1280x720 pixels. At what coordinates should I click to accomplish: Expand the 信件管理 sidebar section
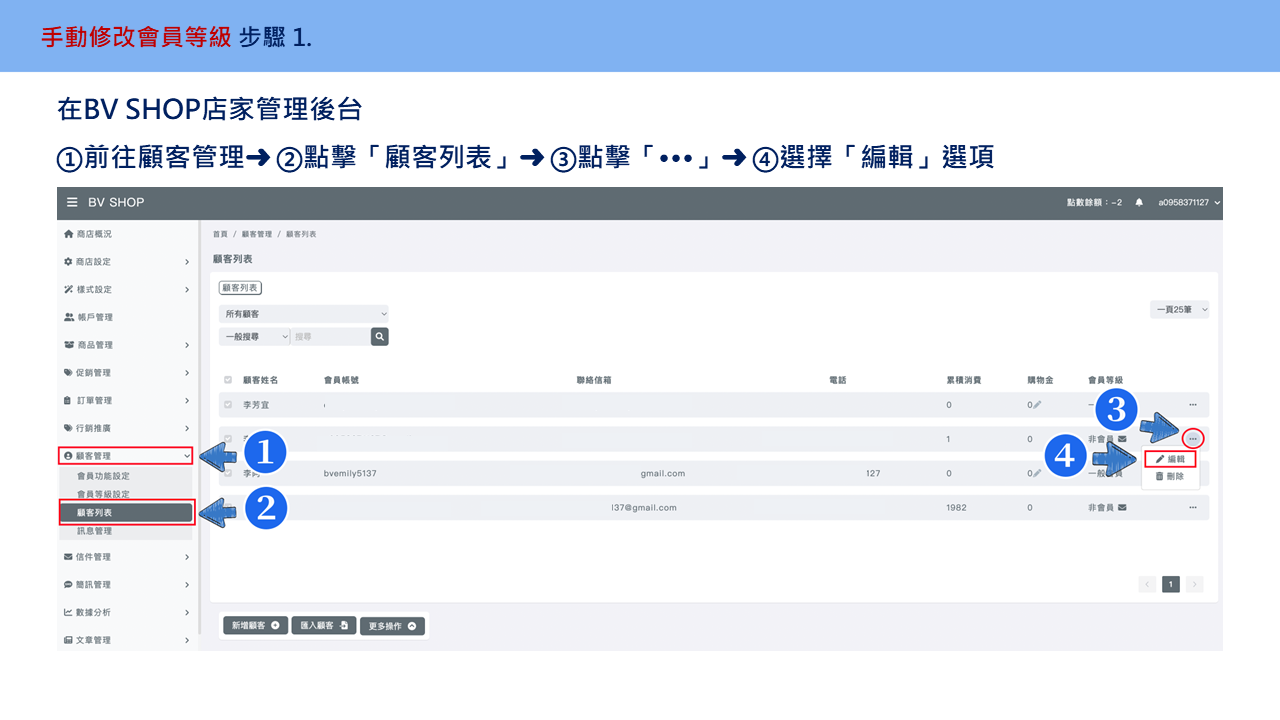[126, 557]
